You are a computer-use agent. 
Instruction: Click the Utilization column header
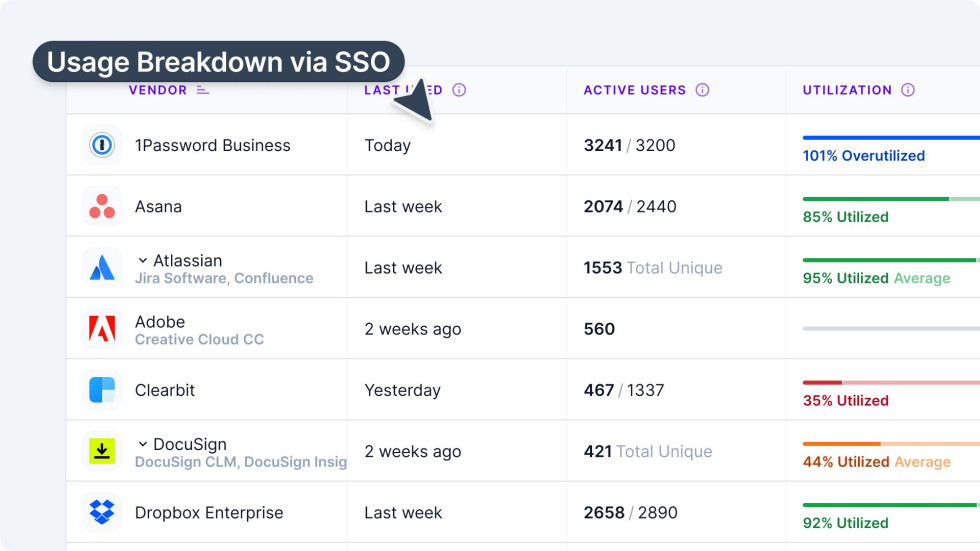tap(847, 90)
